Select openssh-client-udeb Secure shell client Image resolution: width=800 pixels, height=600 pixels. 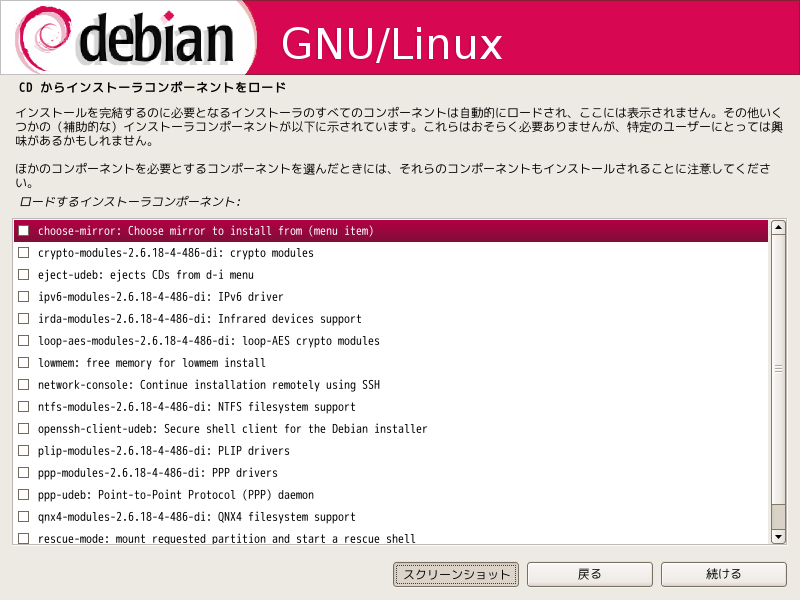click(x=23, y=428)
